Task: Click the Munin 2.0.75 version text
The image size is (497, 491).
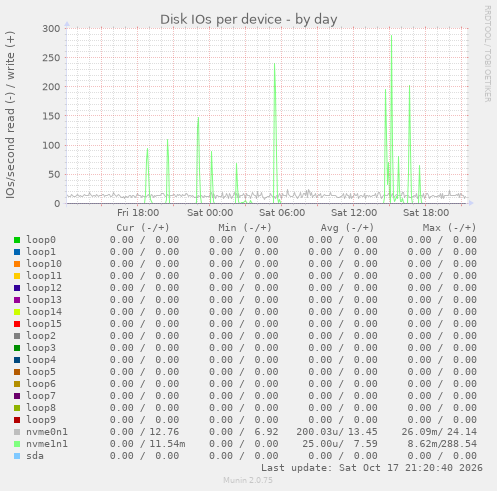Action: (248, 480)
